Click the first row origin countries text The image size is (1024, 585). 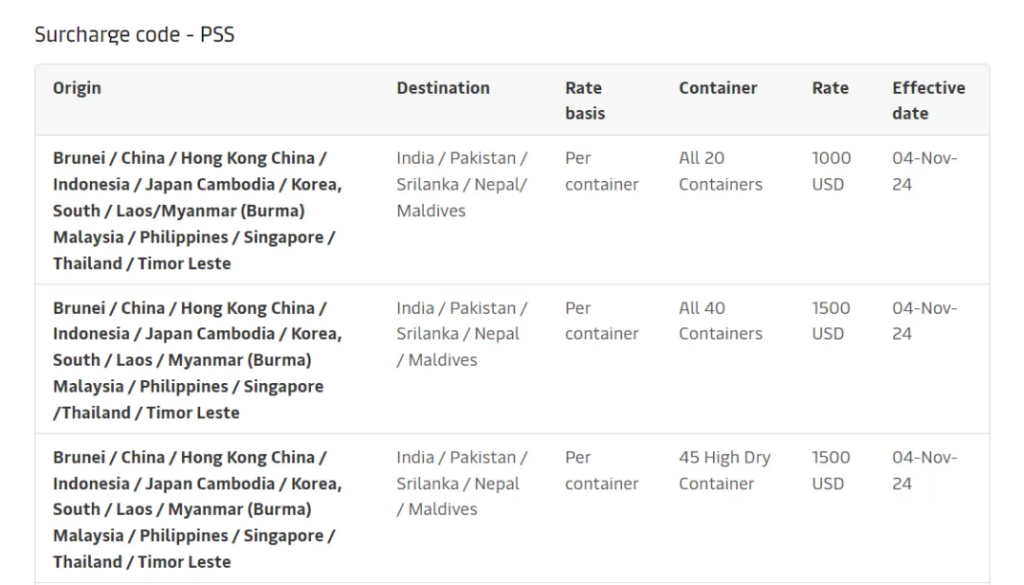pos(197,210)
